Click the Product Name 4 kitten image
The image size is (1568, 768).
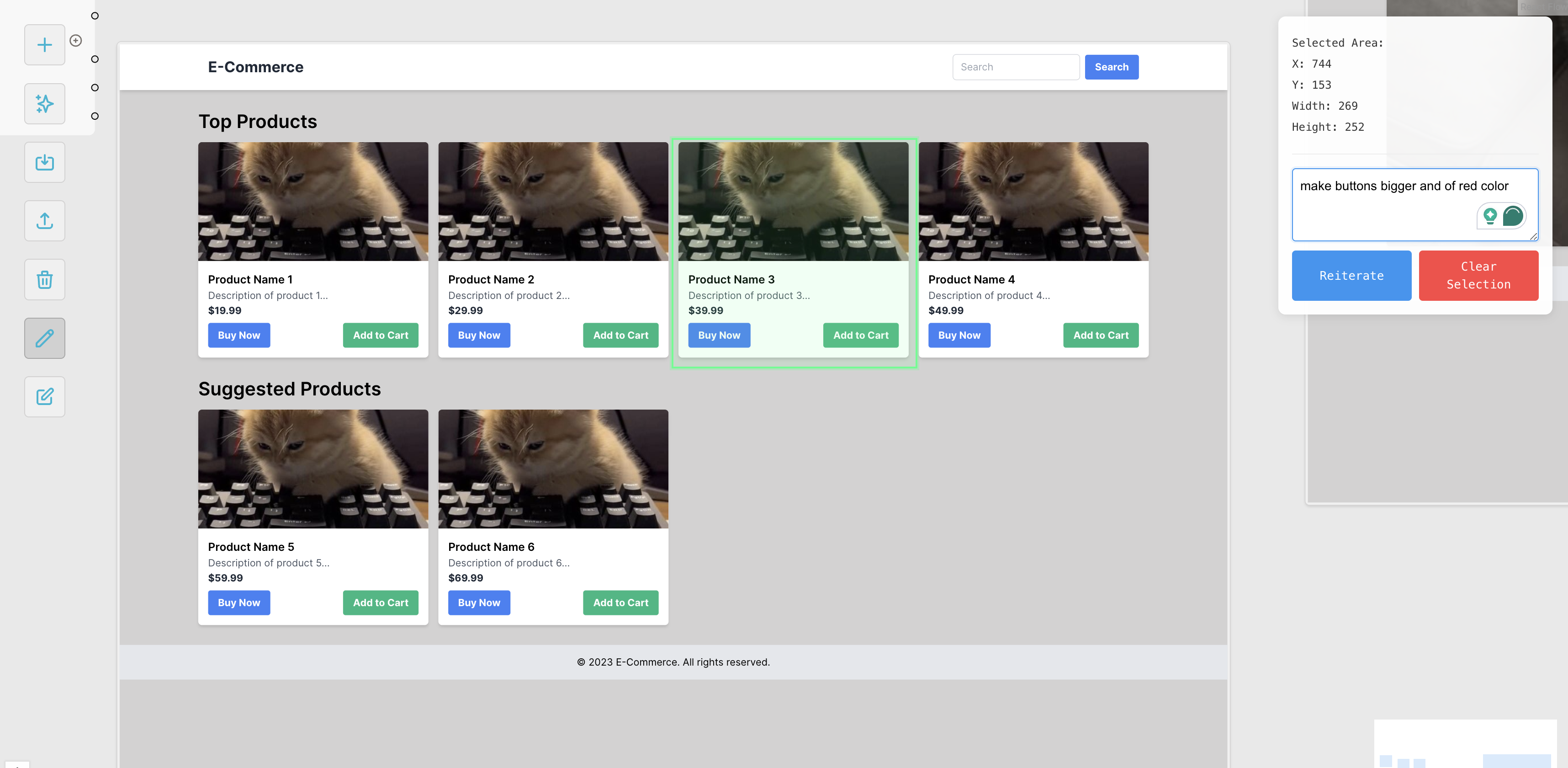pyautogui.click(x=1033, y=202)
